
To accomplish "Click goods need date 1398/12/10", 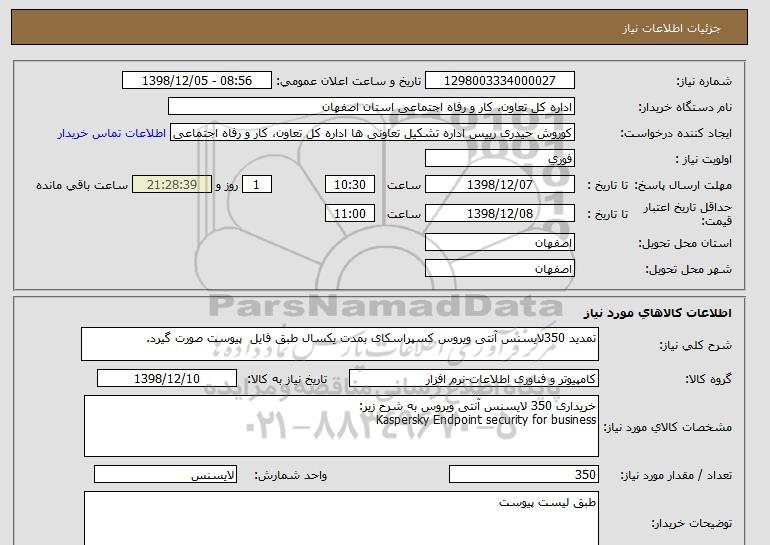I will click(167, 379).
